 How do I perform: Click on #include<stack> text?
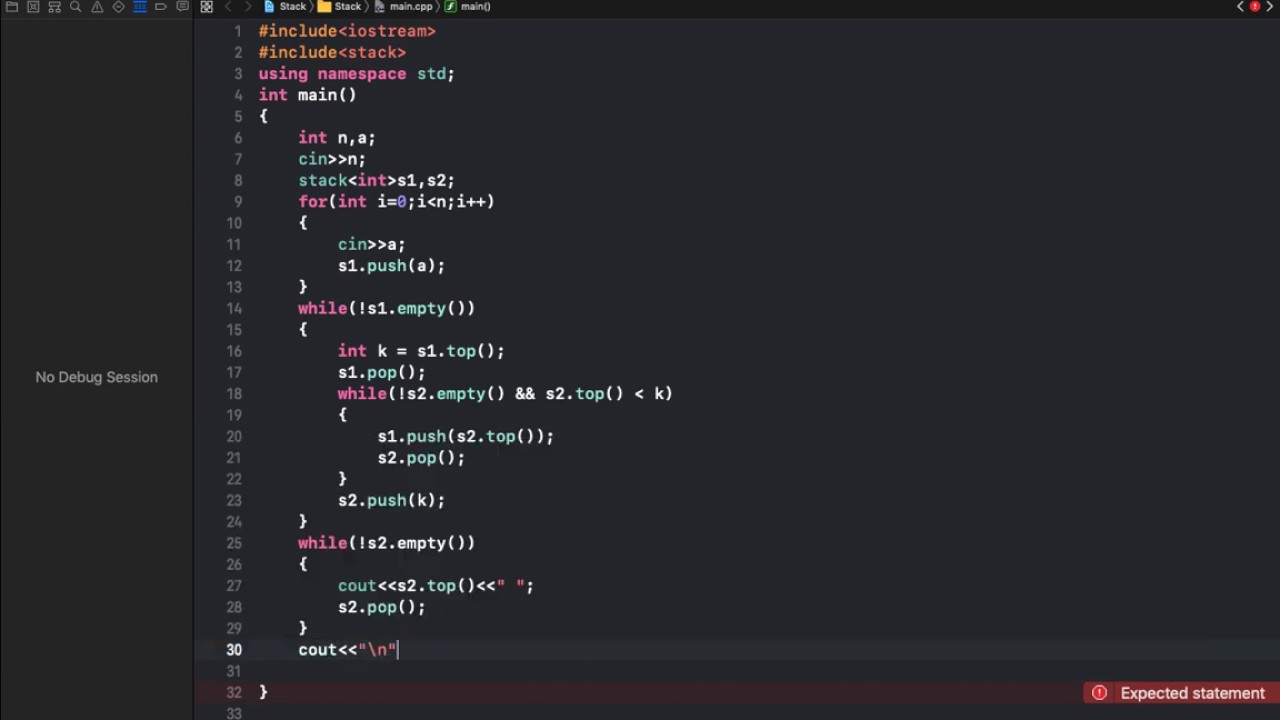[x=332, y=52]
